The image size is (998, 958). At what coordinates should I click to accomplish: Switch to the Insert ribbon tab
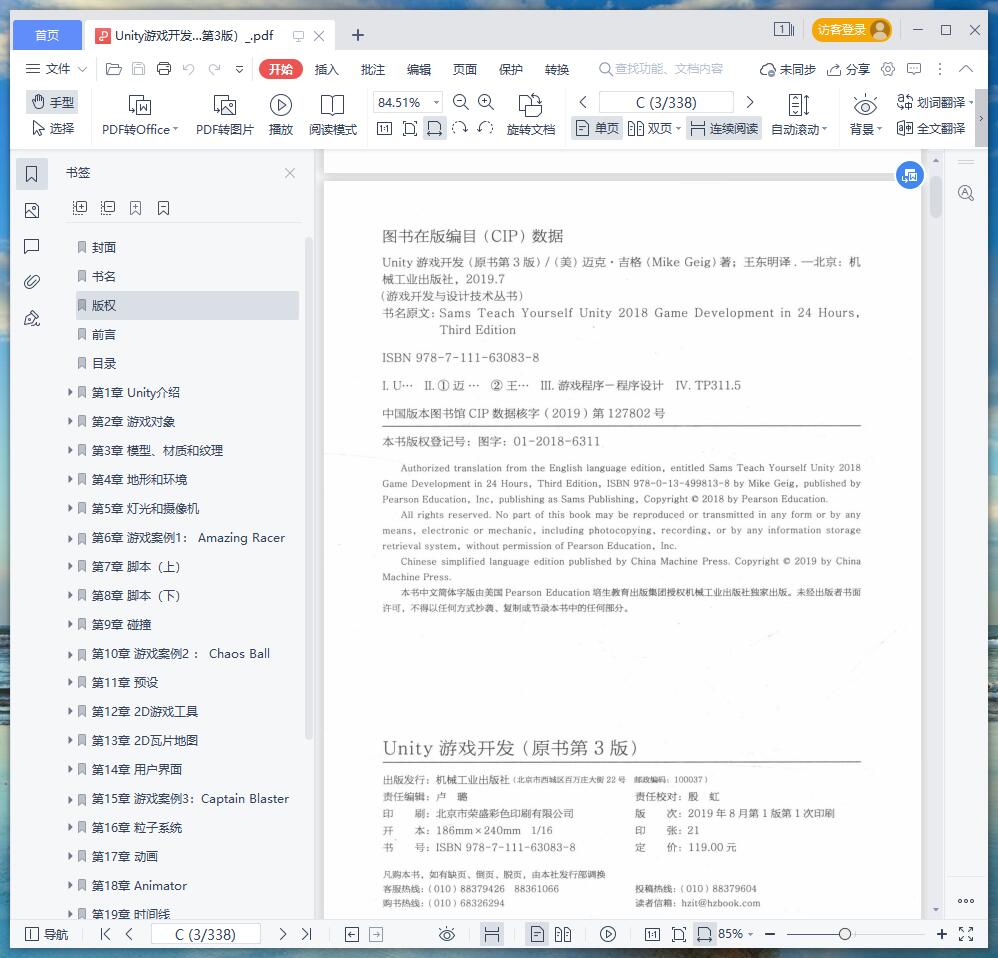tap(327, 69)
